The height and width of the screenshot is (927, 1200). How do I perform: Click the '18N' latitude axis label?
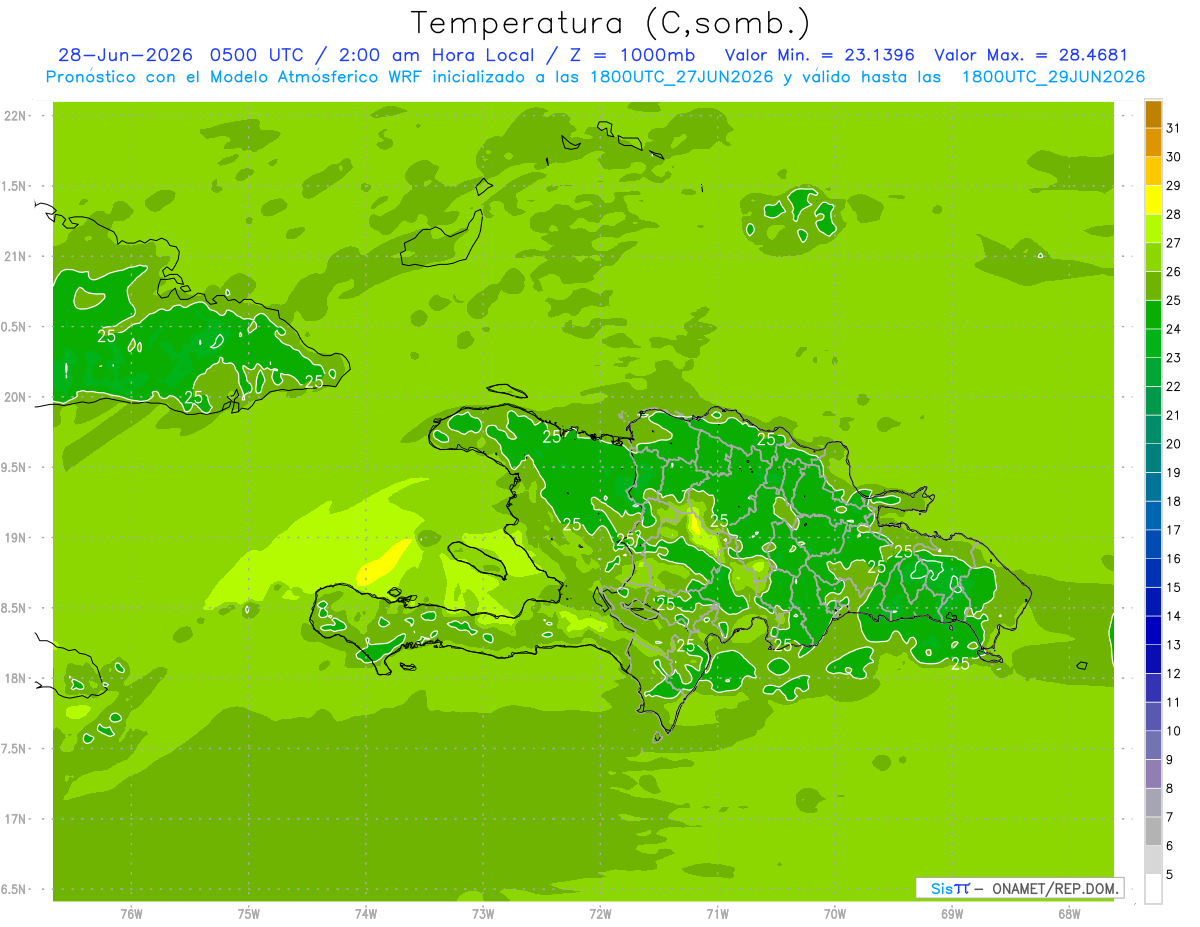(17, 678)
